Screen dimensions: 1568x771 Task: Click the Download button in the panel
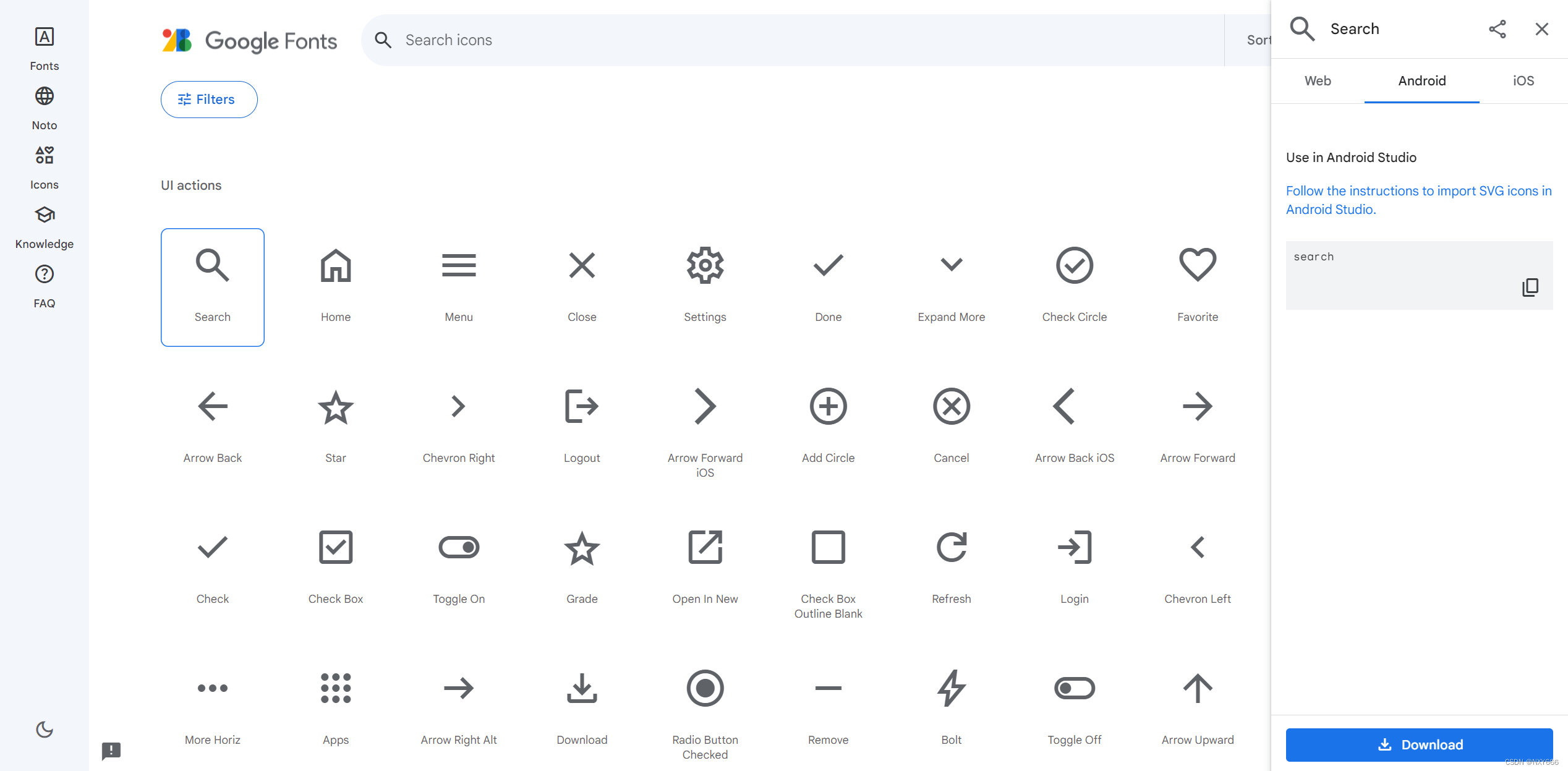tap(1418, 744)
